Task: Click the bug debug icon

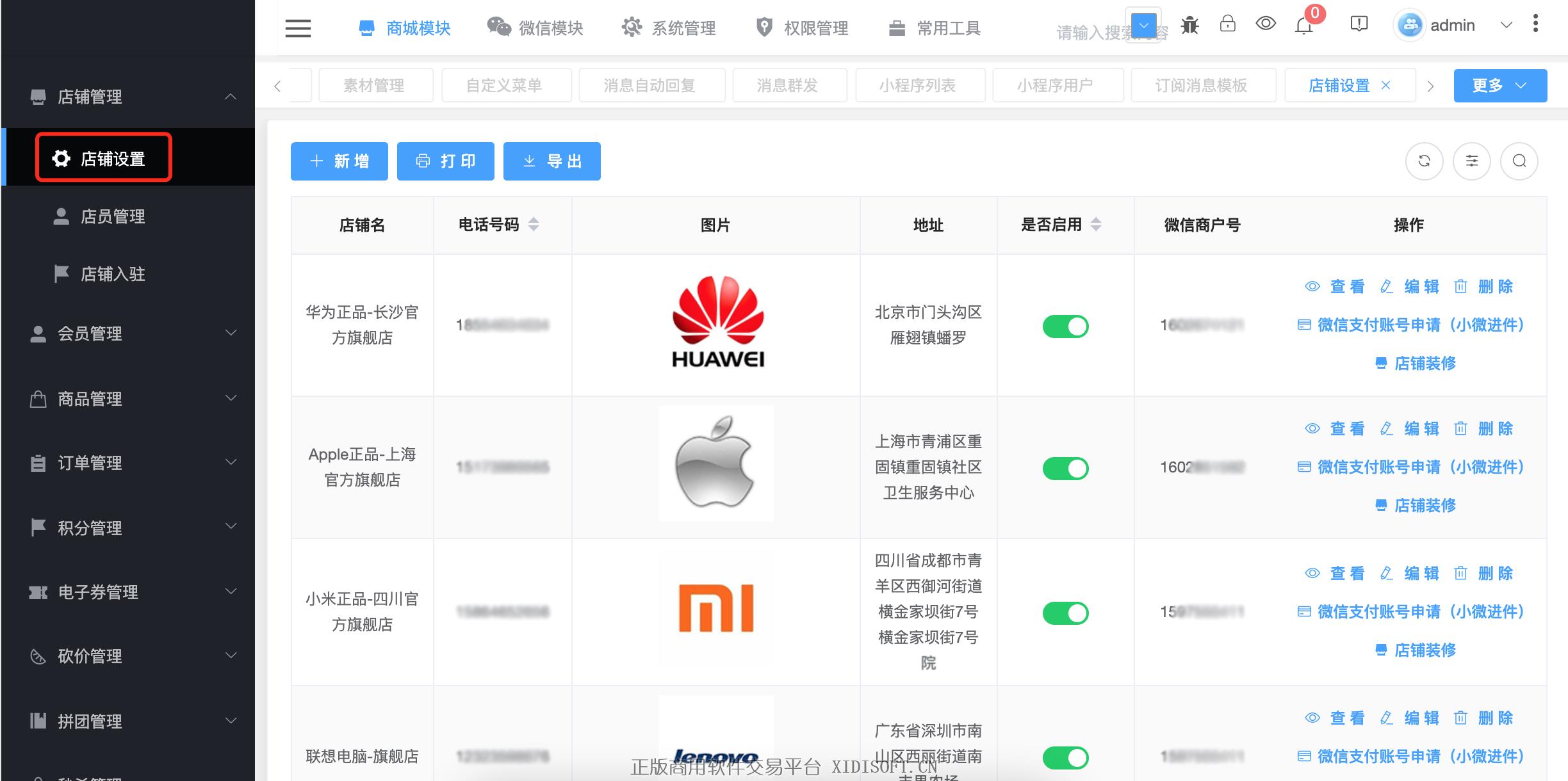Action: (1189, 25)
